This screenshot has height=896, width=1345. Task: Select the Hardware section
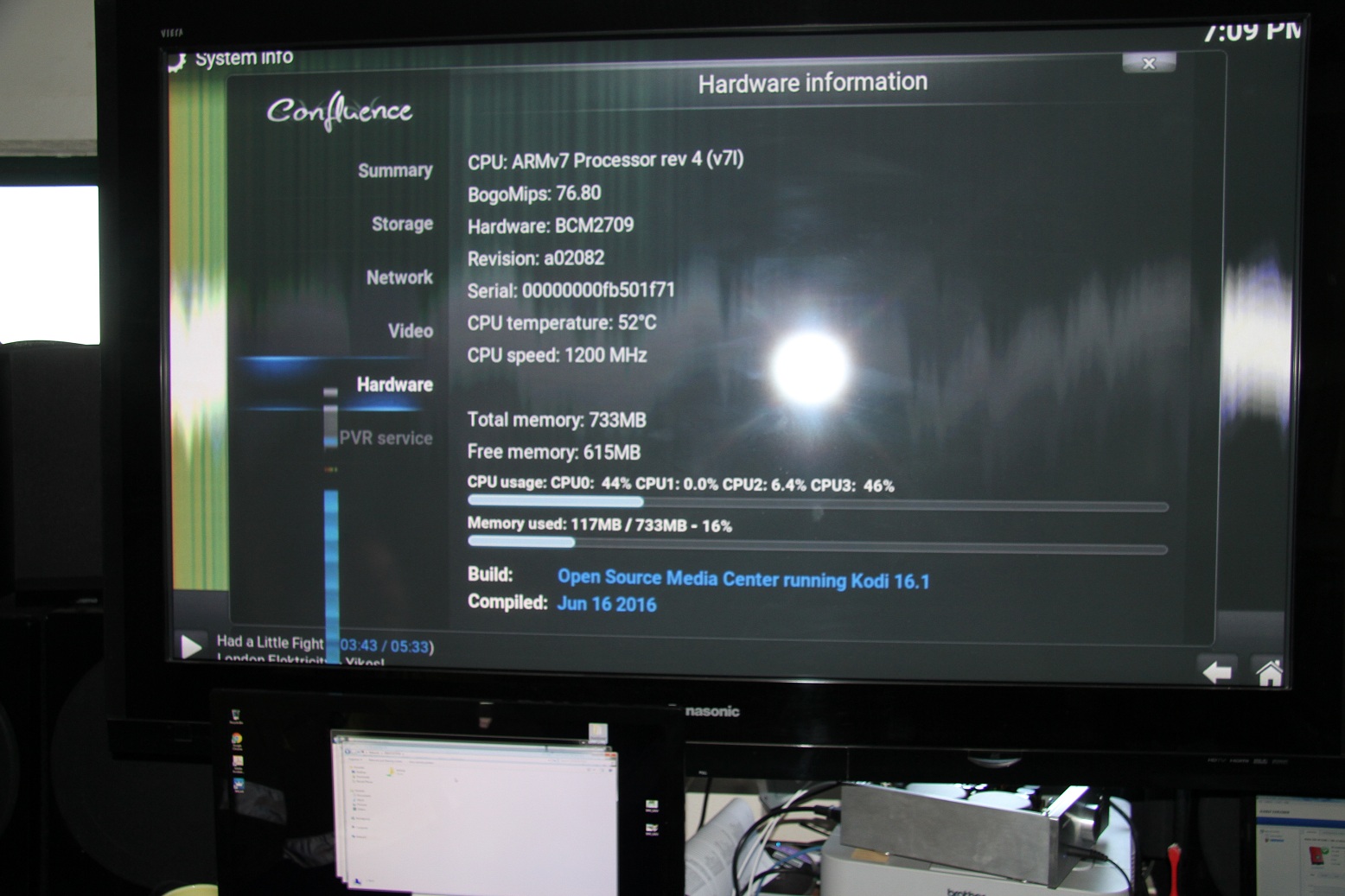tap(394, 384)
